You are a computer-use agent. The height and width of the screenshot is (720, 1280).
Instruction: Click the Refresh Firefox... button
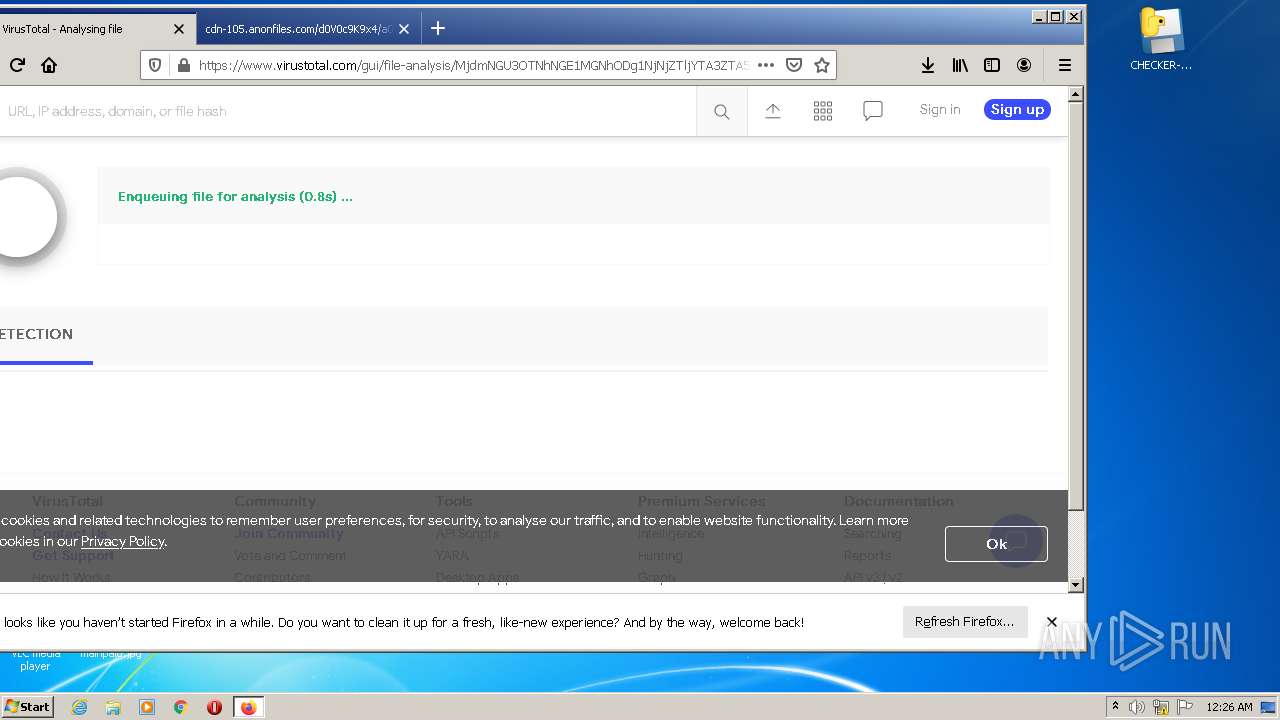pyautogui.click(x=964, y=622)
